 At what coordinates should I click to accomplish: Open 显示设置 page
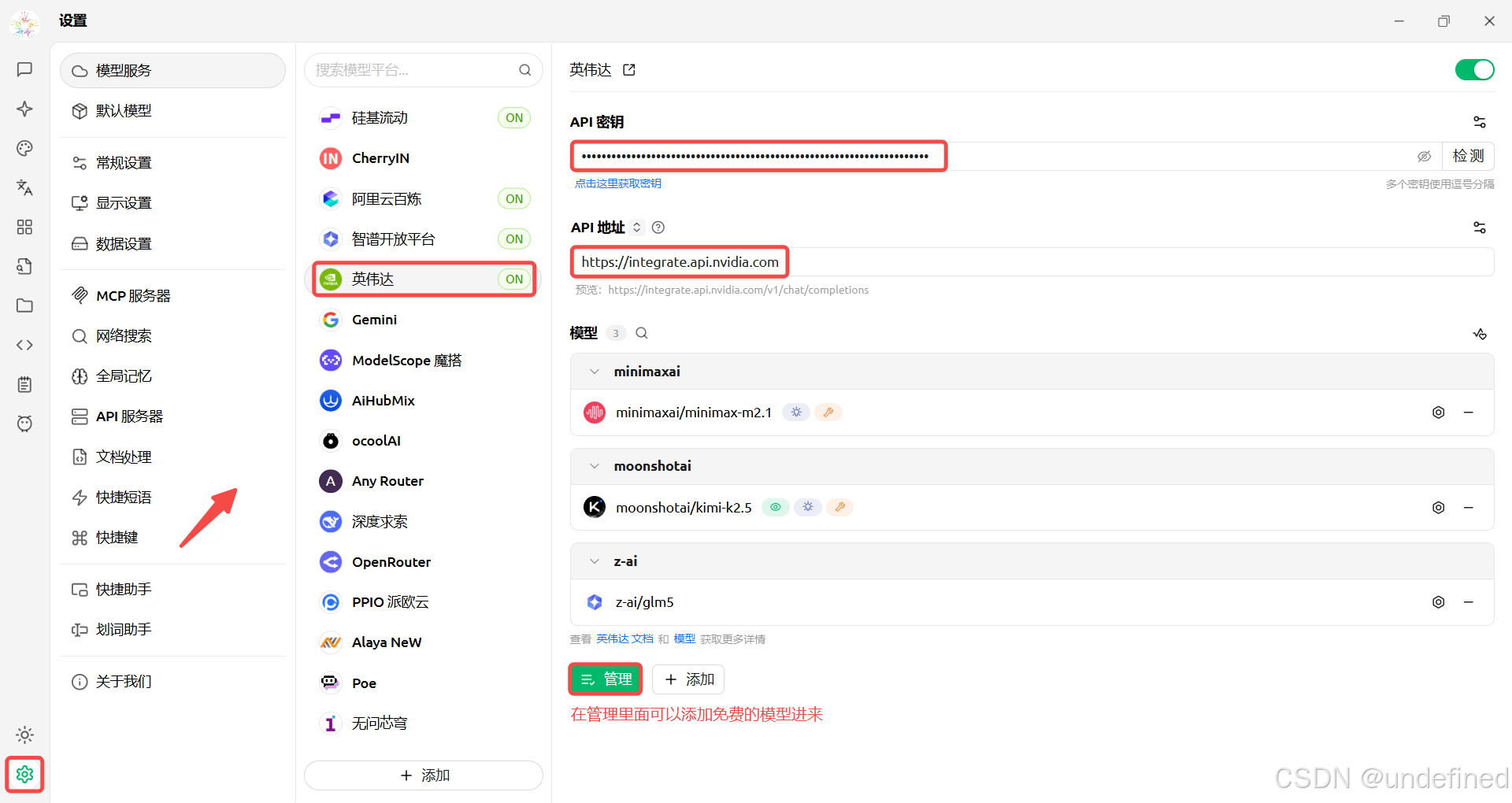pos(172,203)
